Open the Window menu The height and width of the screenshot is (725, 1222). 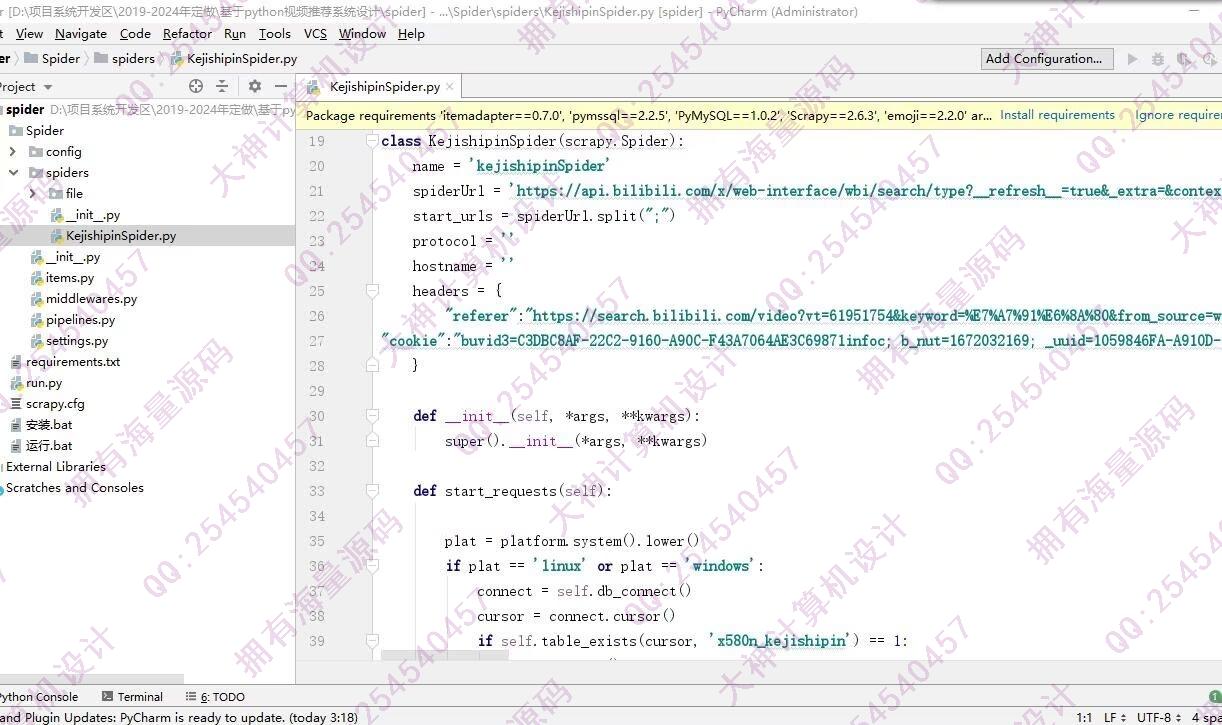[x=362, y=34]
